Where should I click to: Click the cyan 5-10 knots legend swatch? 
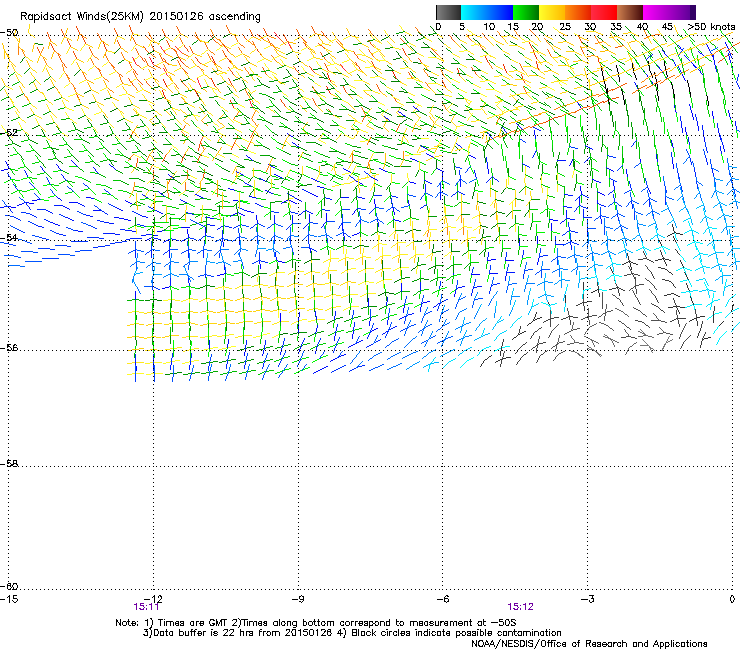[474, 12]
